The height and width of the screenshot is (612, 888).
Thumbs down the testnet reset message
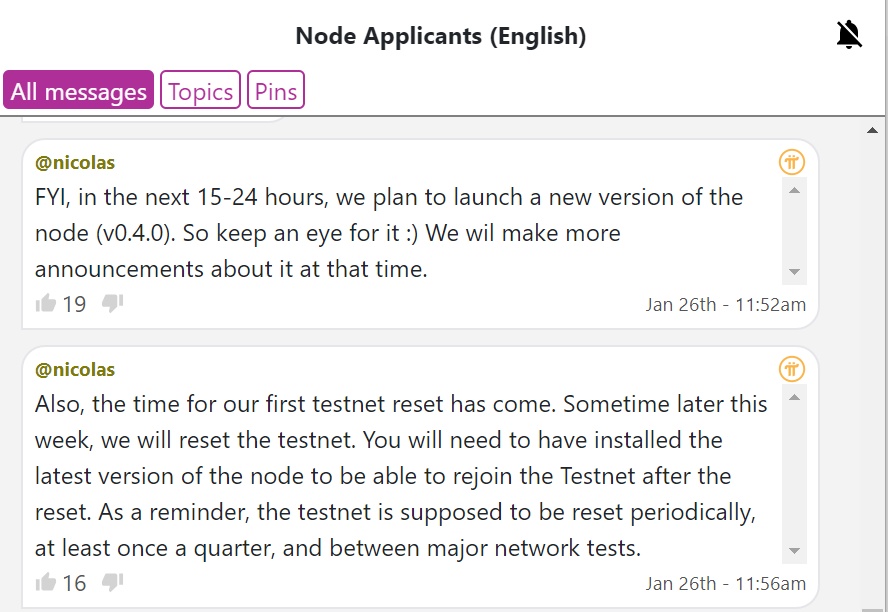112,582
